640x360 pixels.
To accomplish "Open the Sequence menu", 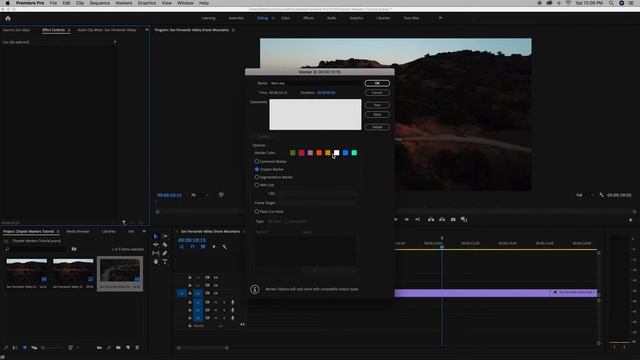I will pyautogui.click(x=100, y=3).
